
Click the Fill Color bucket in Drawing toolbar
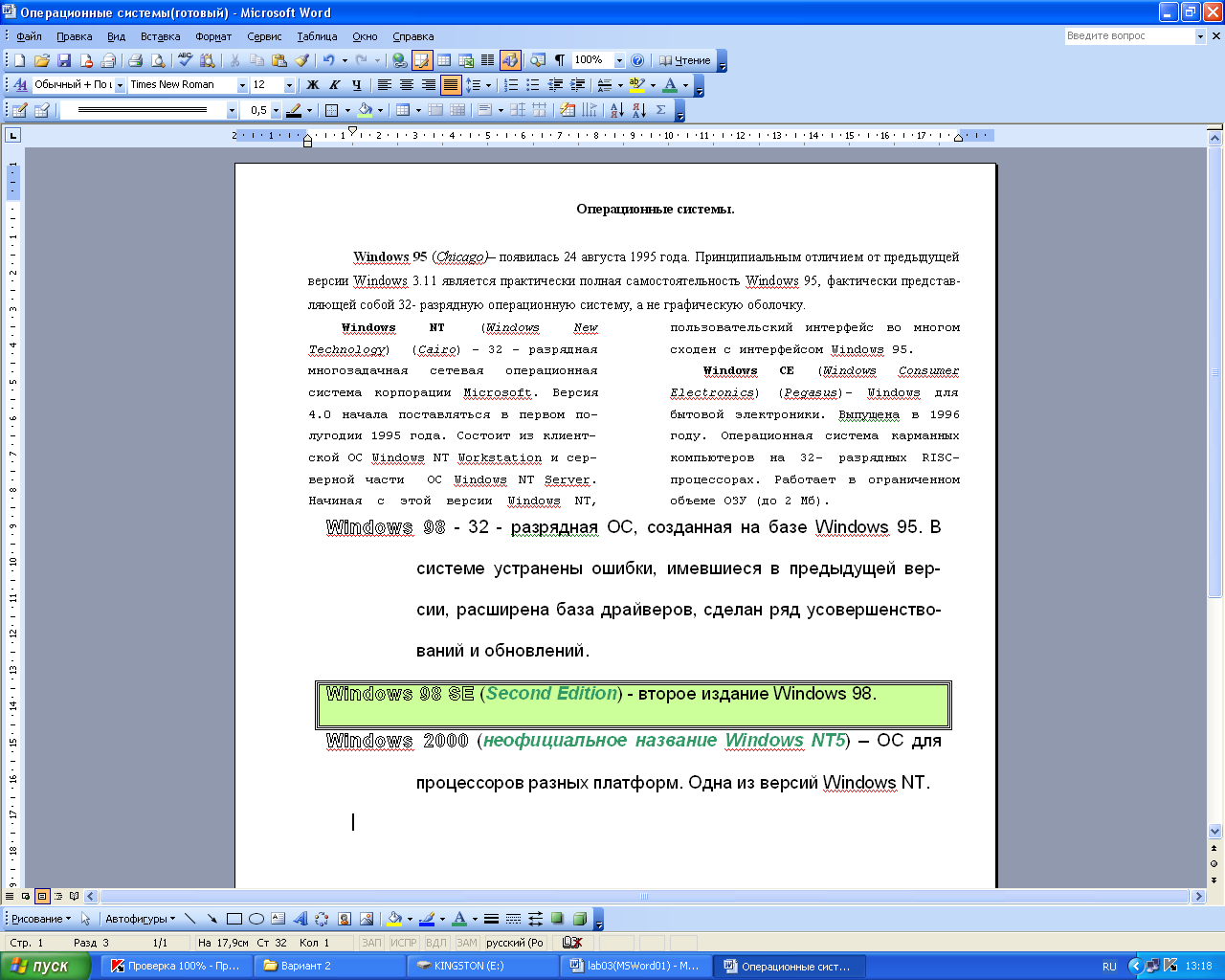point(393,919)
